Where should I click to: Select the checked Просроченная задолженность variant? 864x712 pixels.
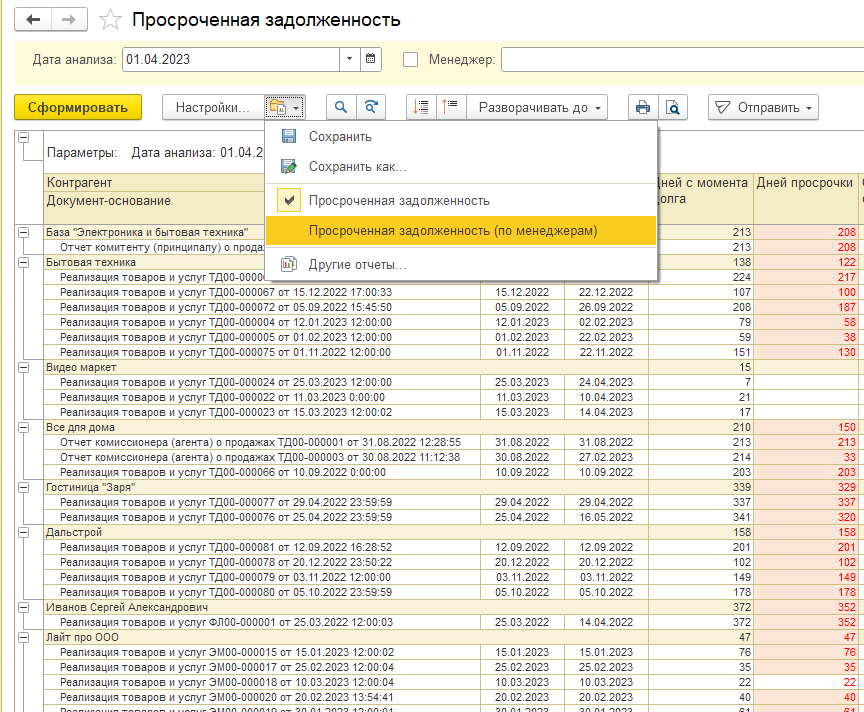pyautogui.click(x=461, y=201)
